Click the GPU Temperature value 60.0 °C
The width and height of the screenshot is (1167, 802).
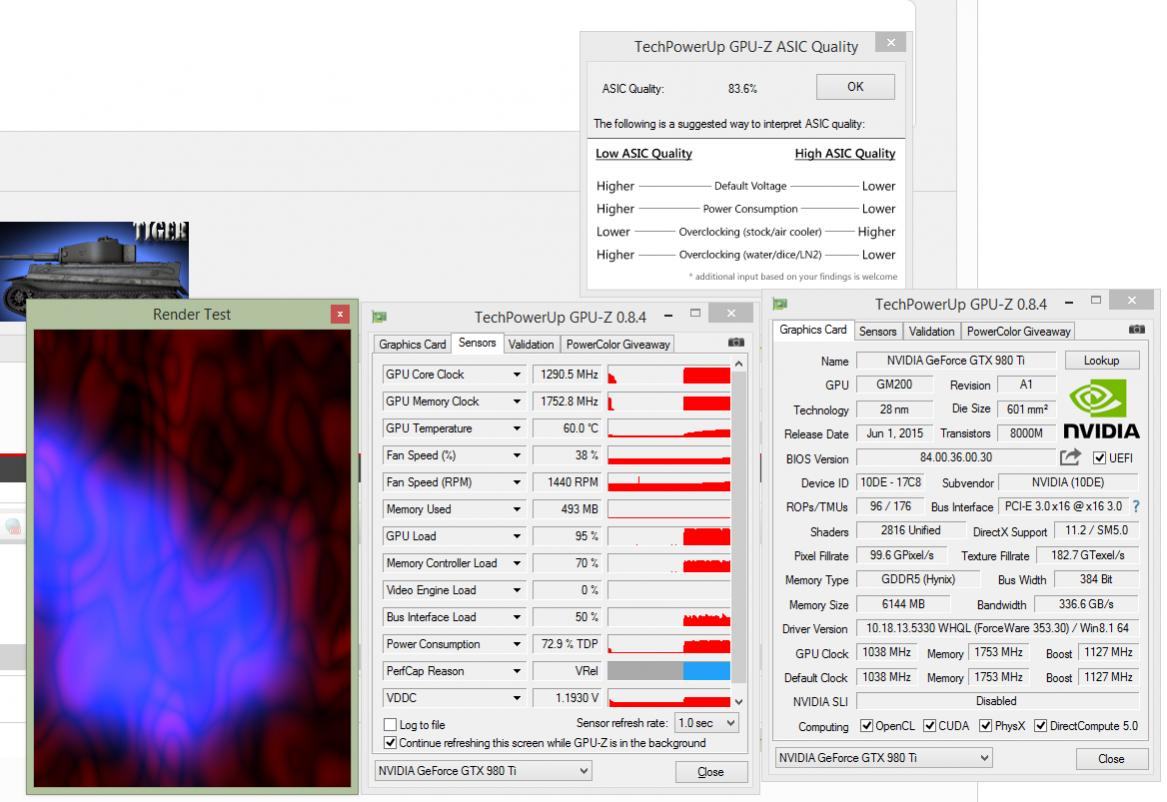(x=567, y=429)
